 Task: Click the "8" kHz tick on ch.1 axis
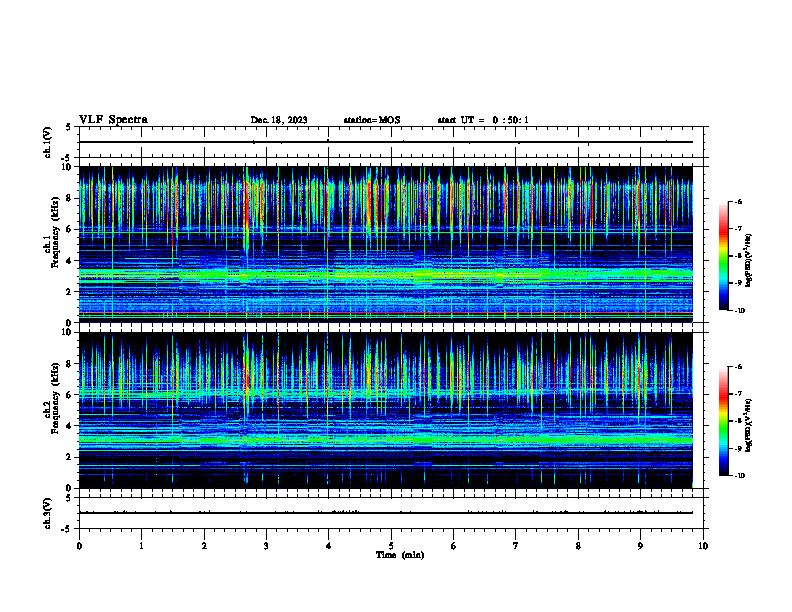point(70,198)
